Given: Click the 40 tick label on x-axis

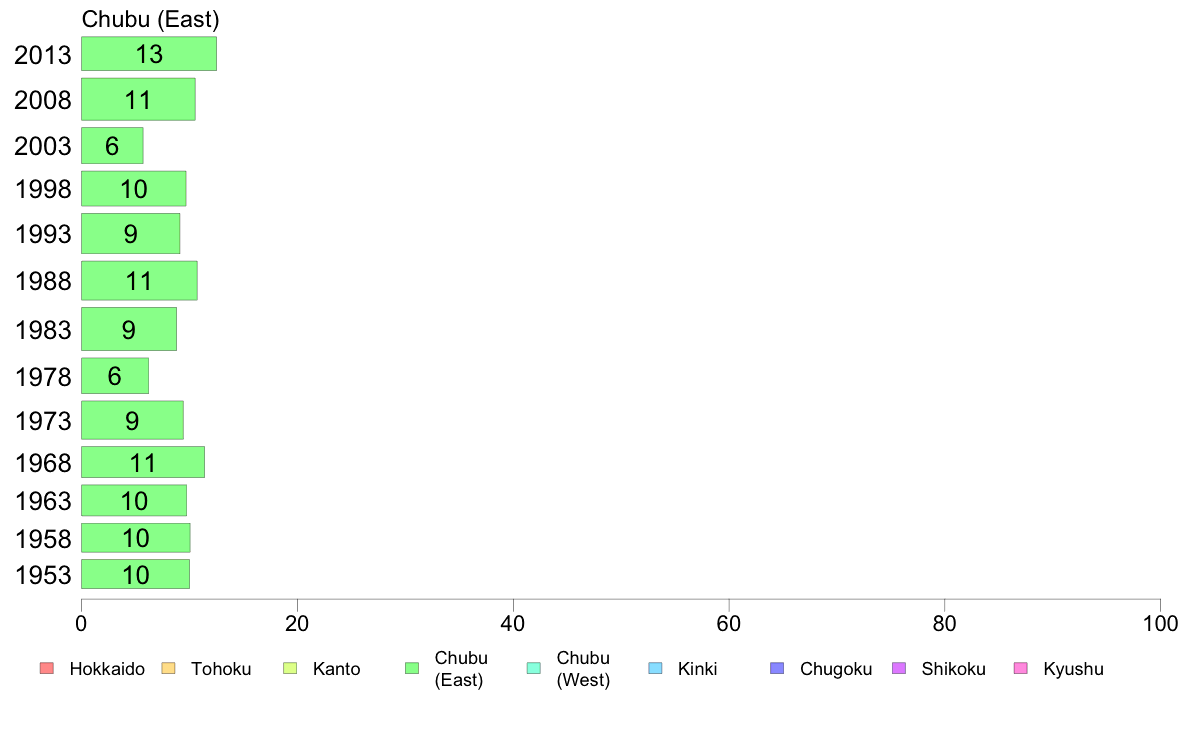Looking at the screenshot, I should [513, 624].
